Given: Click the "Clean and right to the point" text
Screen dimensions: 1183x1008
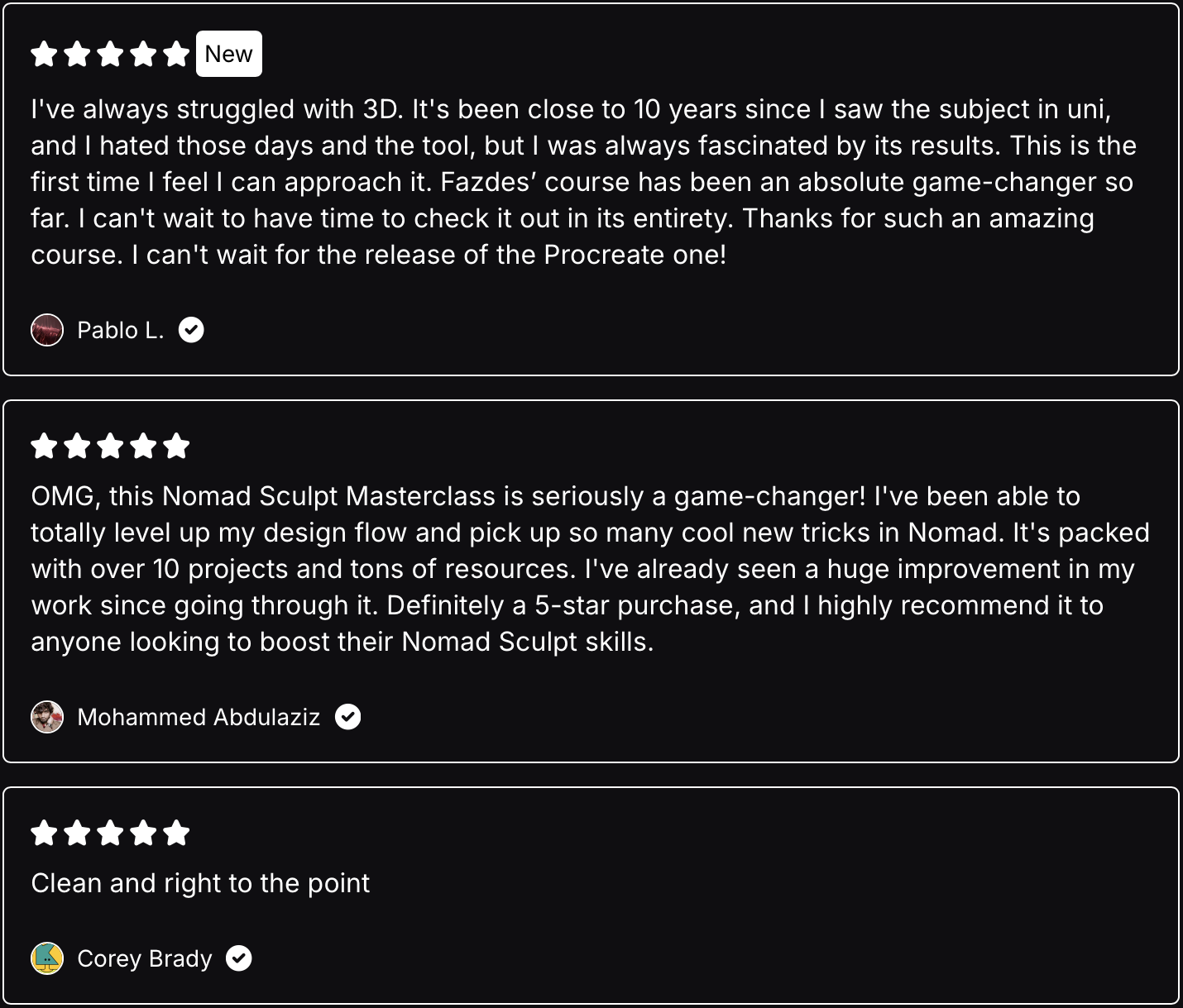Looking at the screenshot, I should [x=200, y=883].
